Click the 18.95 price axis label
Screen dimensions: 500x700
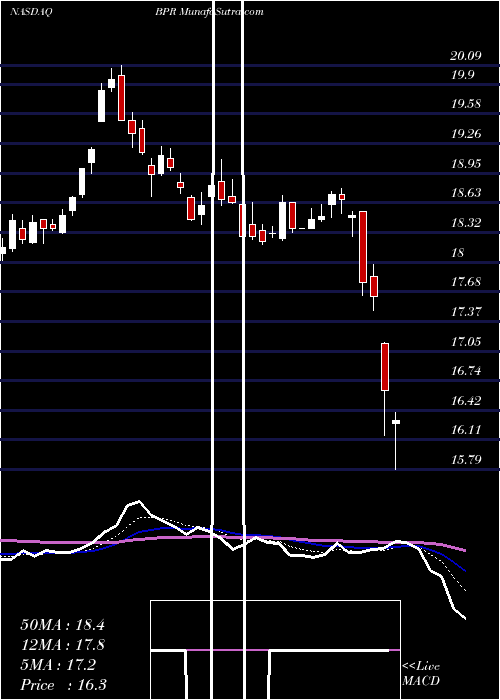click(466, 163)
